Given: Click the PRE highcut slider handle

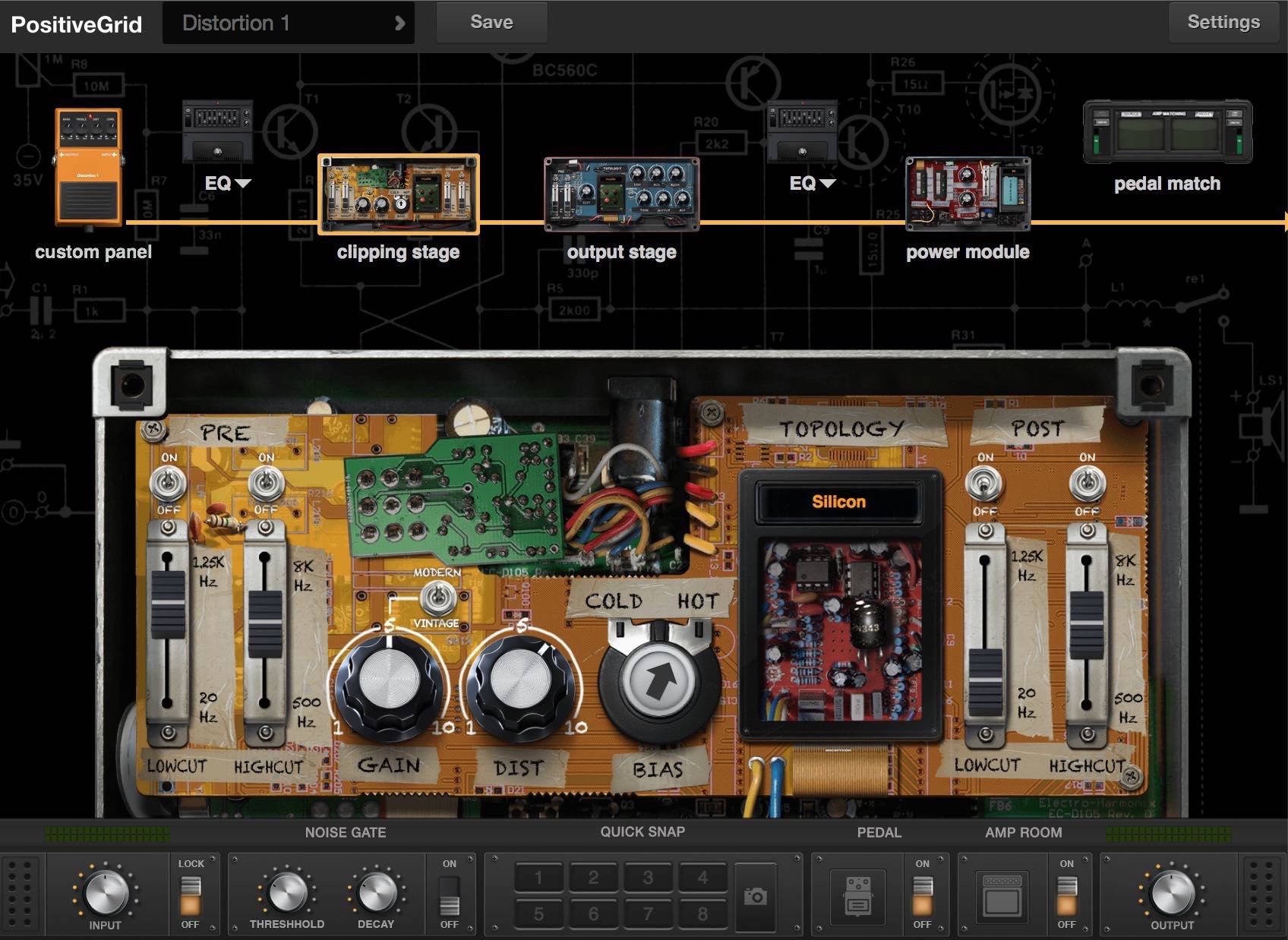Looking at the screenshot, I should 265,624.
